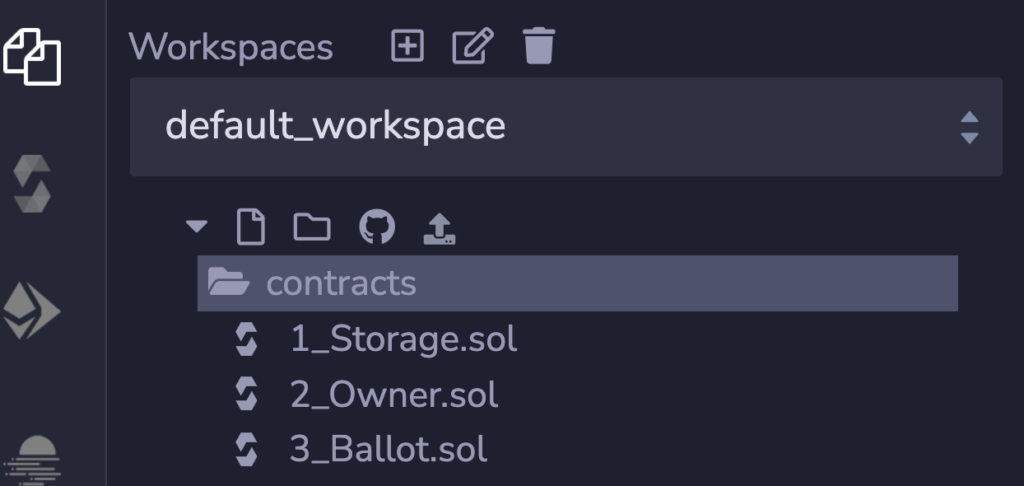Create a new folder in workspace
Image resolution: width=1024 pixels, height=486 pixels.
click(312, 228)
